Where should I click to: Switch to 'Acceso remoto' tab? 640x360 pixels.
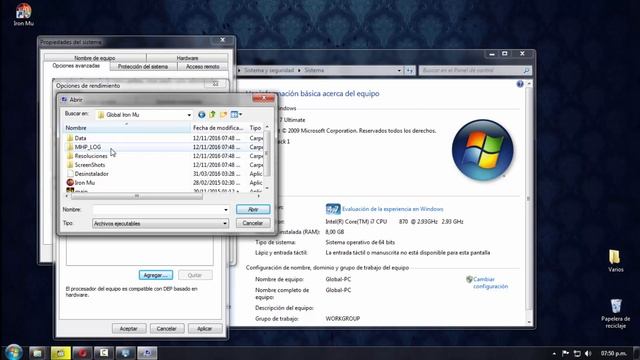coord(202,67)
